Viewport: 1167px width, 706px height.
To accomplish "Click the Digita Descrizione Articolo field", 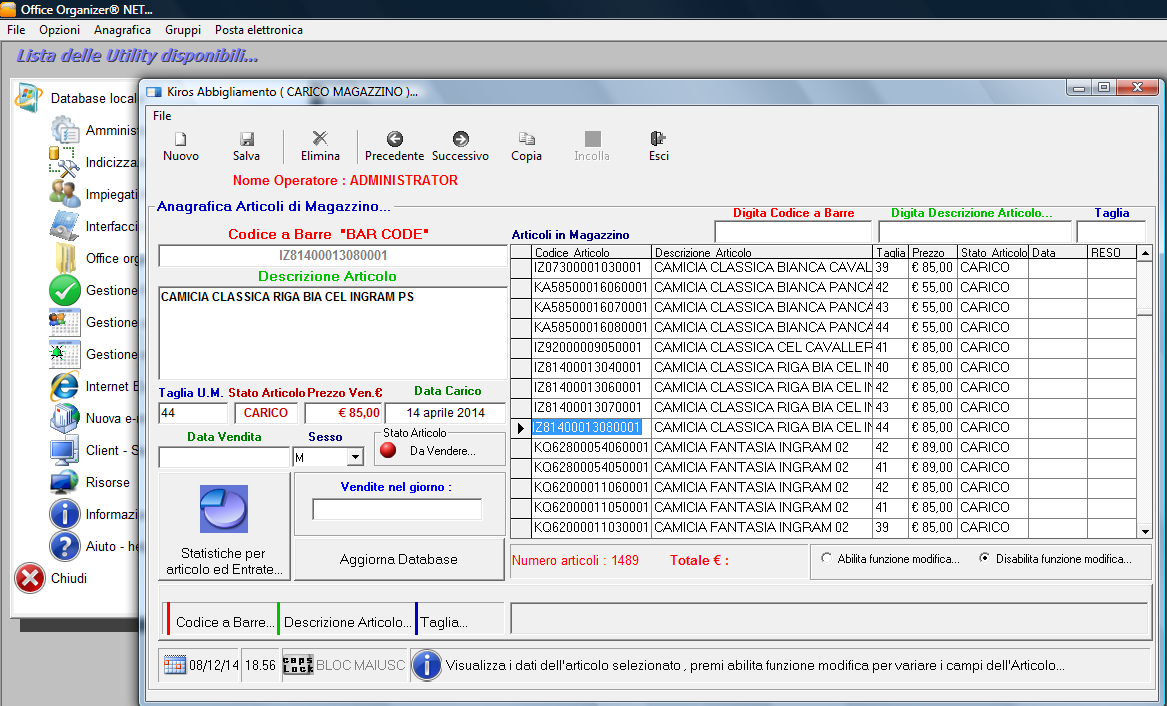I will (975, 231).
